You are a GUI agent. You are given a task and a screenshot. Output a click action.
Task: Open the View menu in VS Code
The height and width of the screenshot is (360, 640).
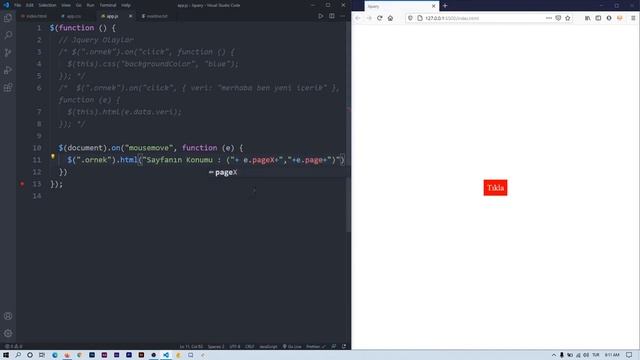pos(66,5)
